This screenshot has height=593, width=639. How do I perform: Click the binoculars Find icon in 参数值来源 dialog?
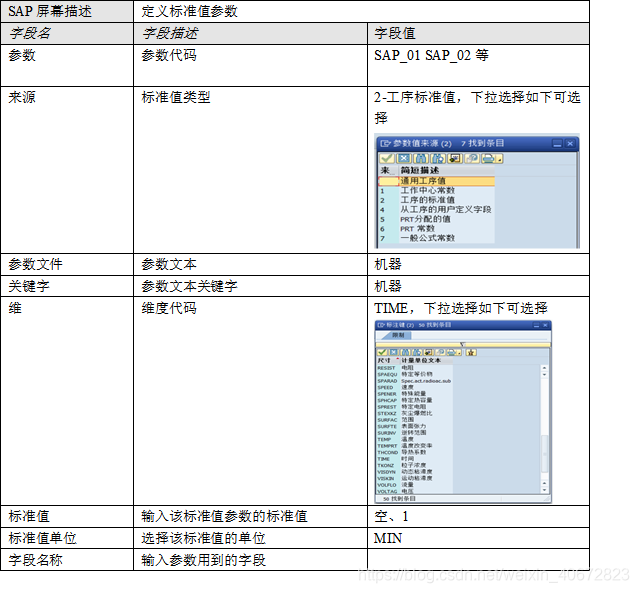tap(421, 158)
